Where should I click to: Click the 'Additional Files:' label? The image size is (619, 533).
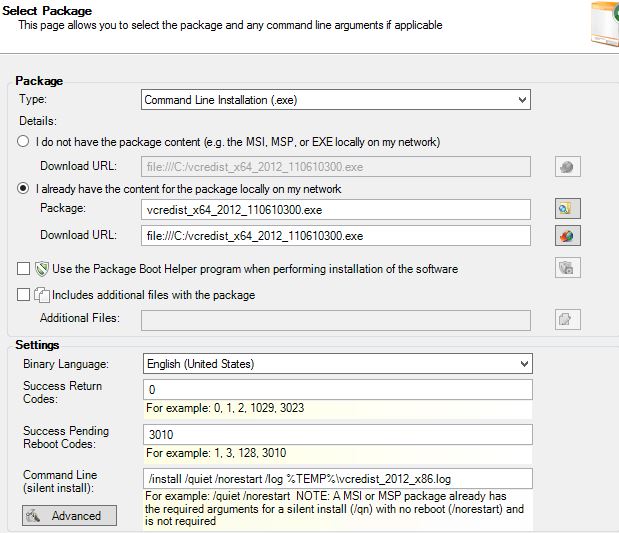(x=80, y=318)
